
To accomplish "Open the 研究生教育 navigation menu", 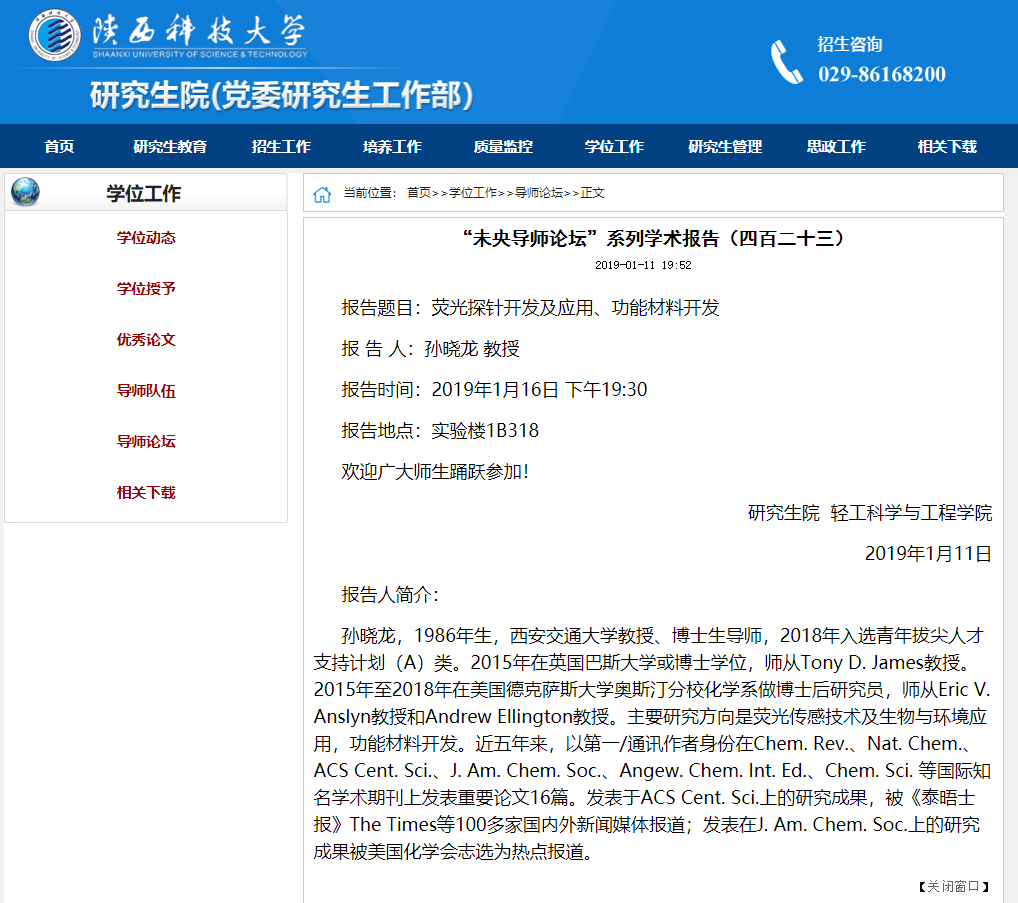I will [170, 146].
